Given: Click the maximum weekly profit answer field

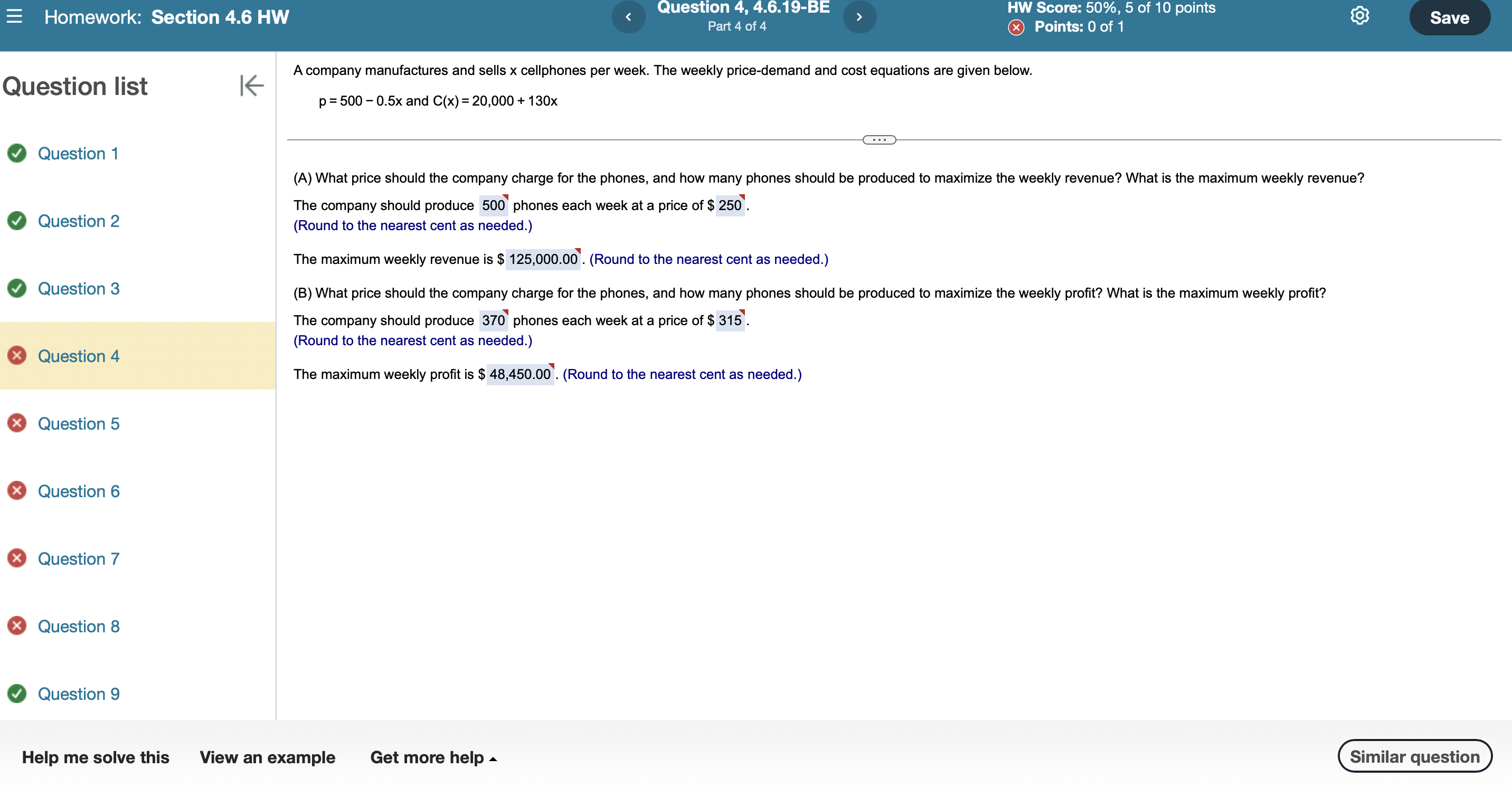Looking at the screenshot, I should (519, 374).
